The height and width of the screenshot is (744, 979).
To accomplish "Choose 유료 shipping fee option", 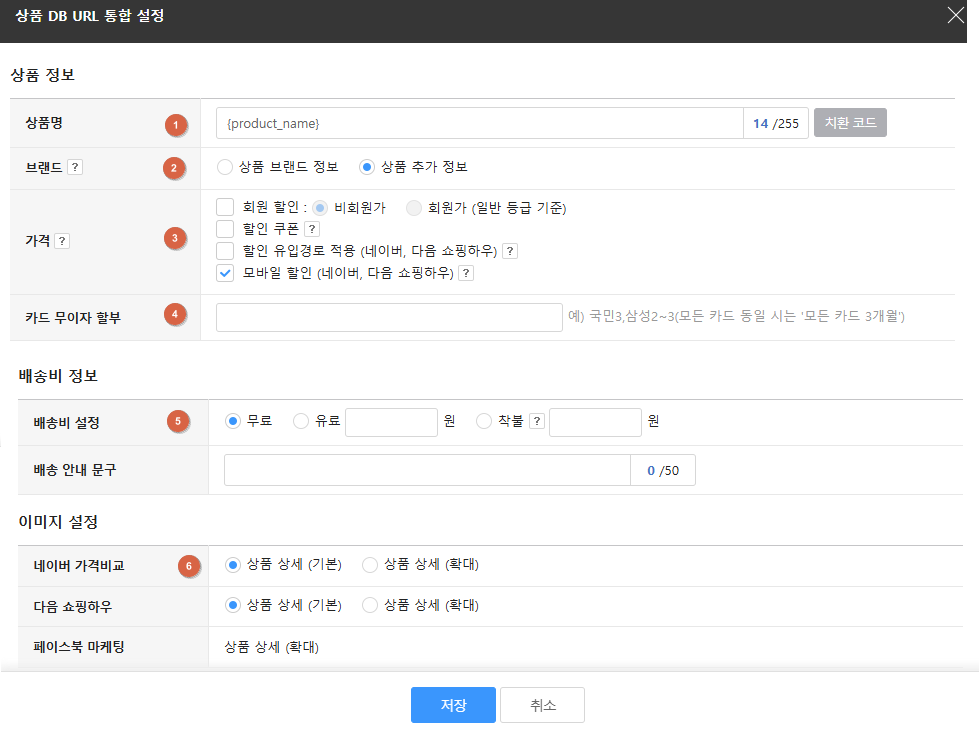I will (x=301, y=421).
